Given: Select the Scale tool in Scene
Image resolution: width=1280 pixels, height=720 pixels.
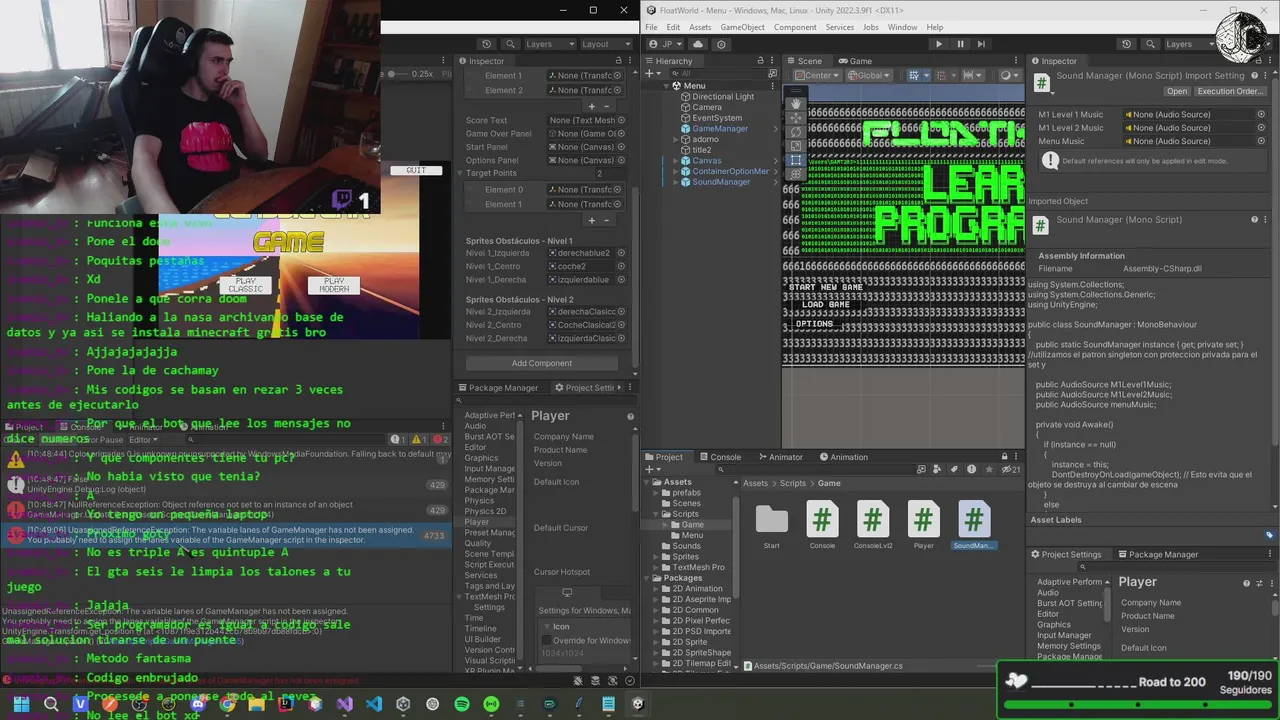Looking at the screenshot, I should tap(795, 146).
